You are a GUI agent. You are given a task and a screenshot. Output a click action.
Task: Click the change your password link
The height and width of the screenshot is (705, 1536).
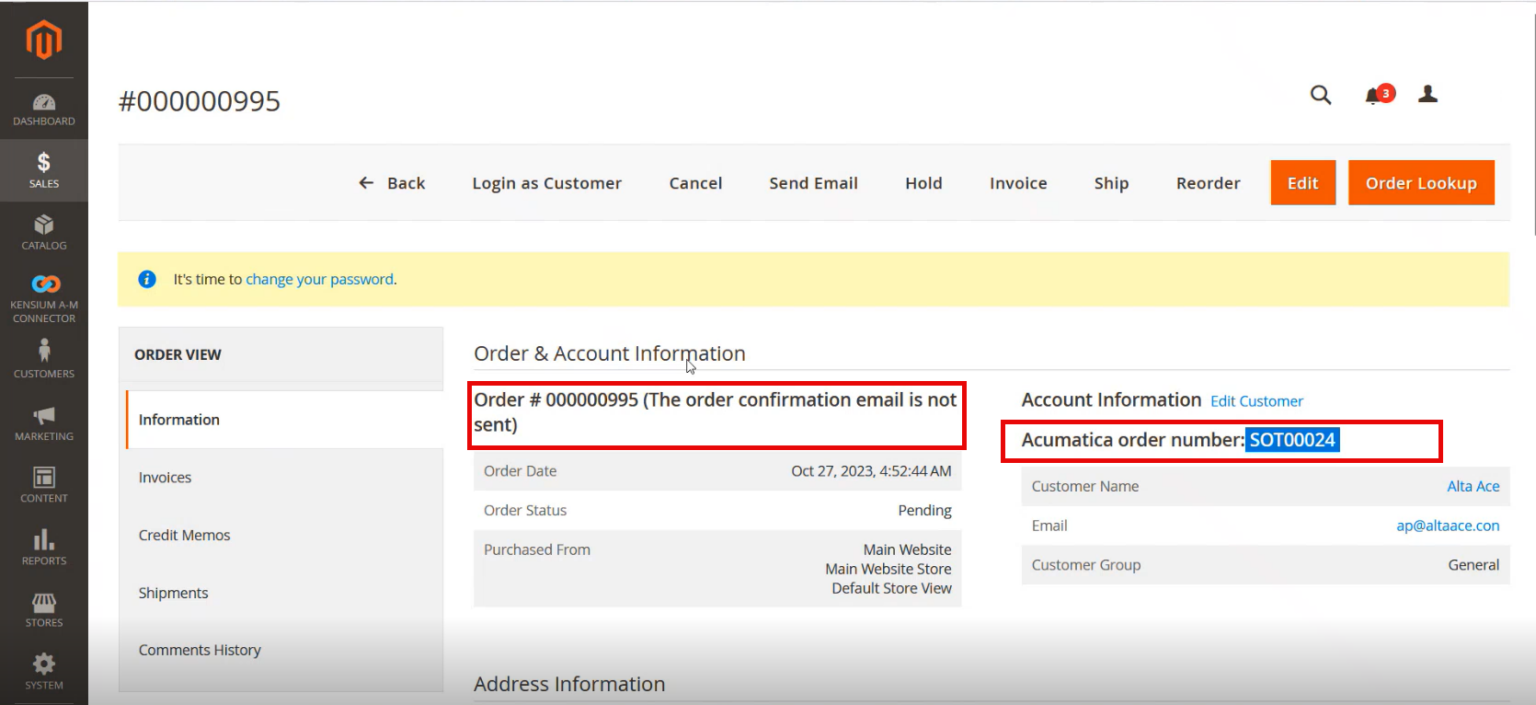click(x=319, y=279)
